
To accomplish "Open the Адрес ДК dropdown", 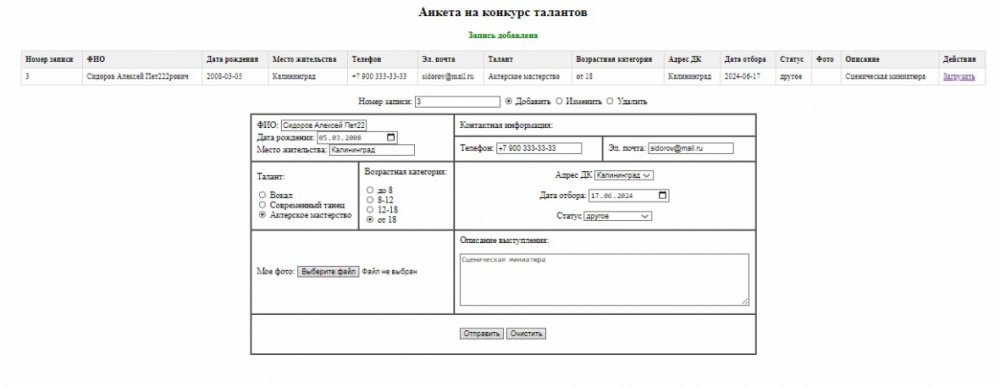I will point(624,175).
